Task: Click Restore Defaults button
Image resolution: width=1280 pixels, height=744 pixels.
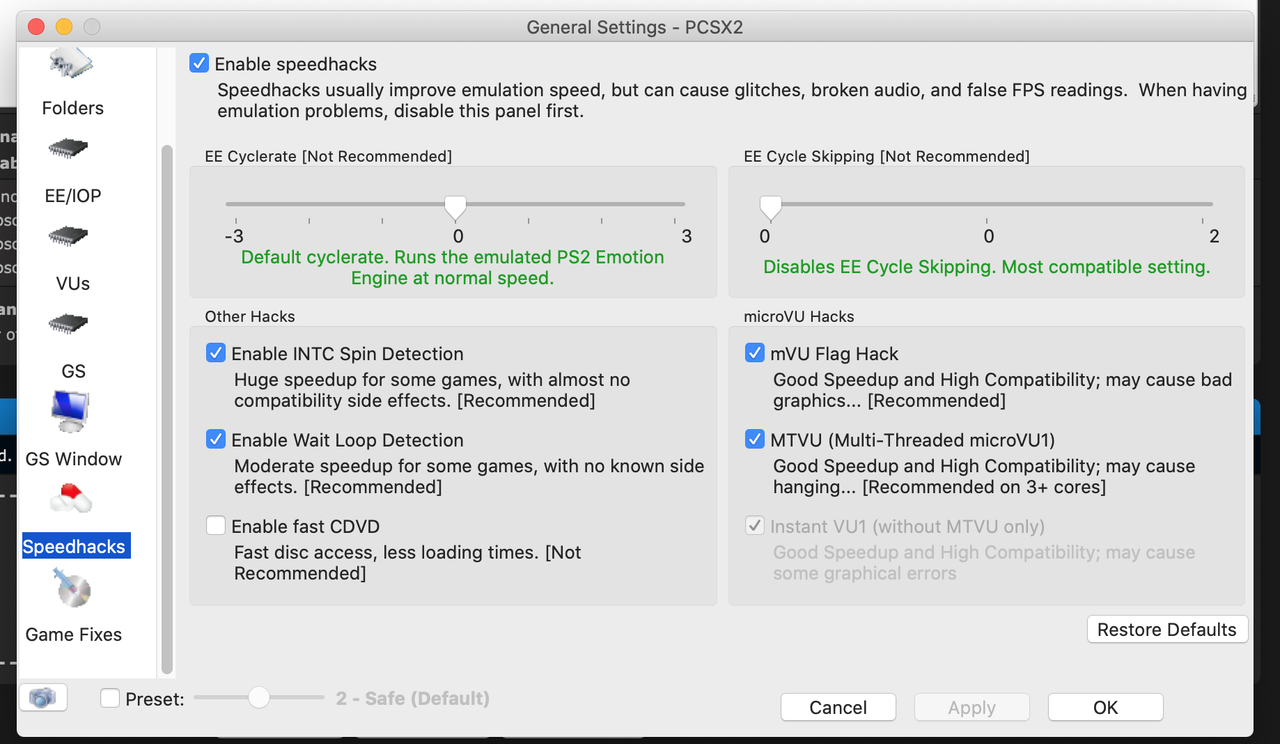Action: coord(1167,629)
